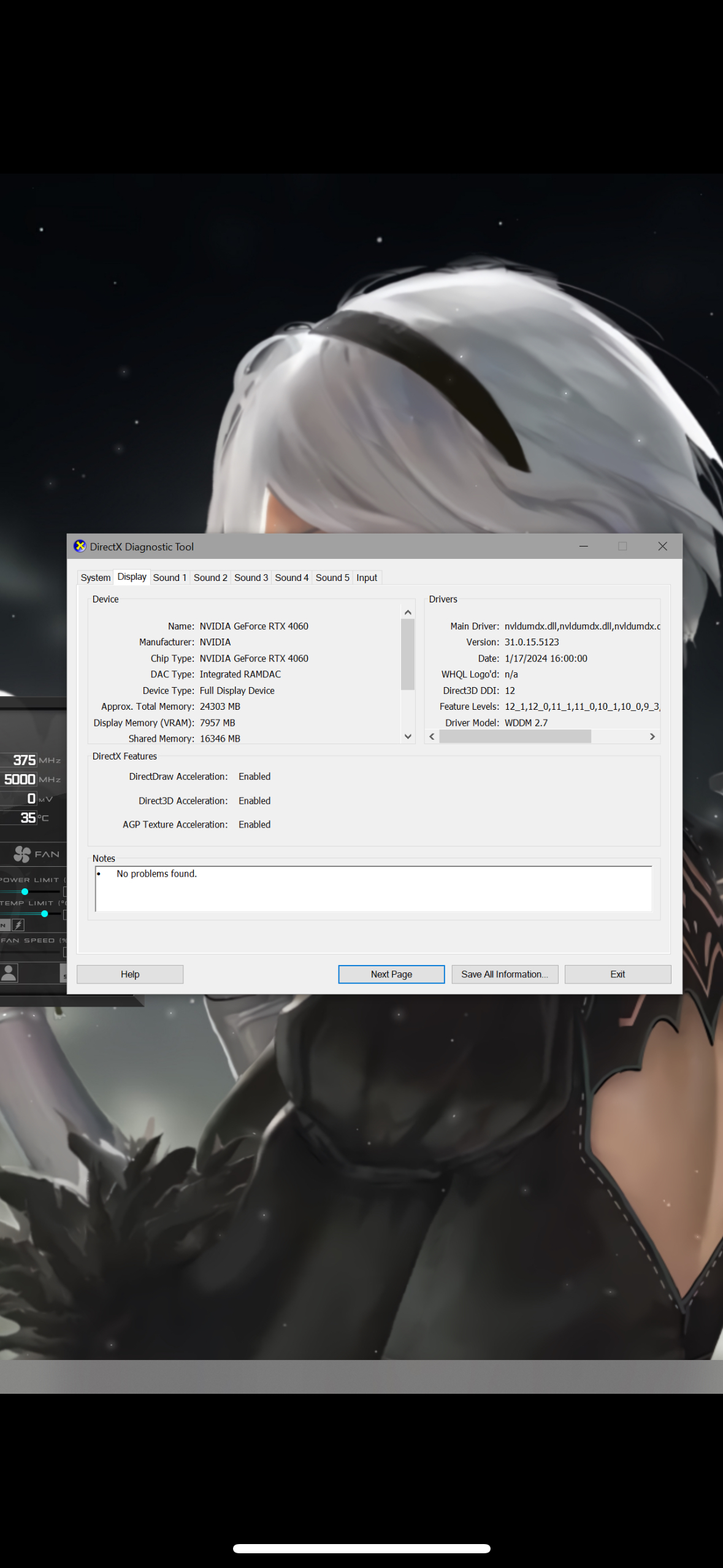
Task: Open the Sound 3 tab
Action: pyautogui.click(x=251, y=577)
